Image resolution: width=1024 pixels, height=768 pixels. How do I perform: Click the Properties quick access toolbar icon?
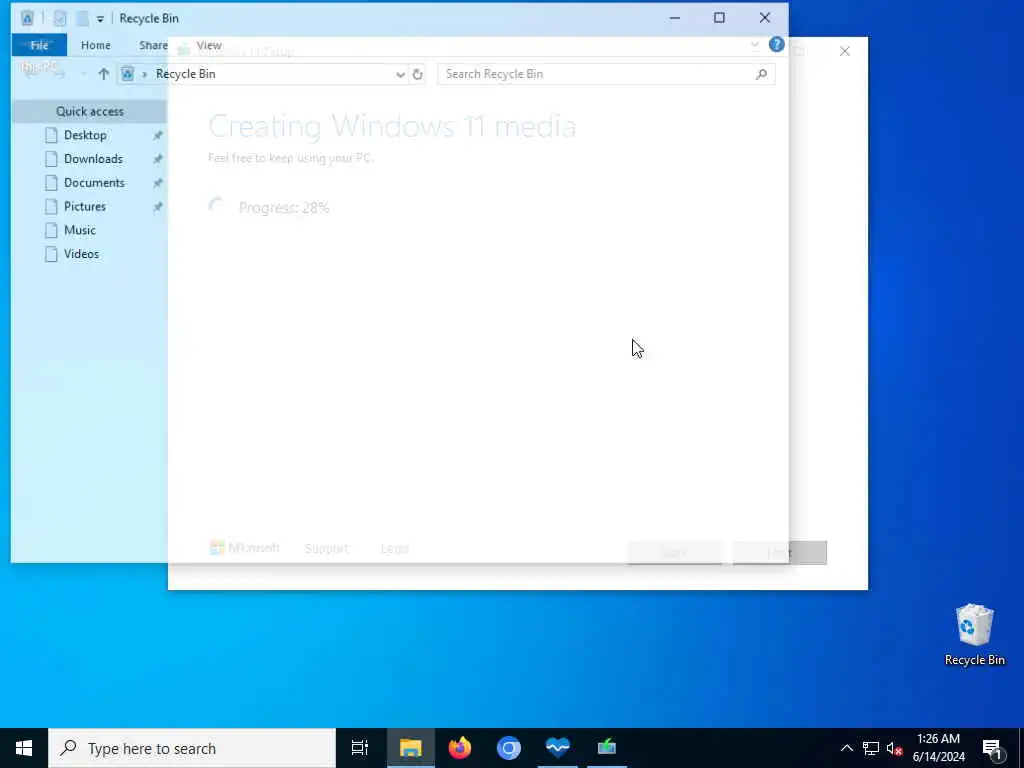tap(59, 18)
